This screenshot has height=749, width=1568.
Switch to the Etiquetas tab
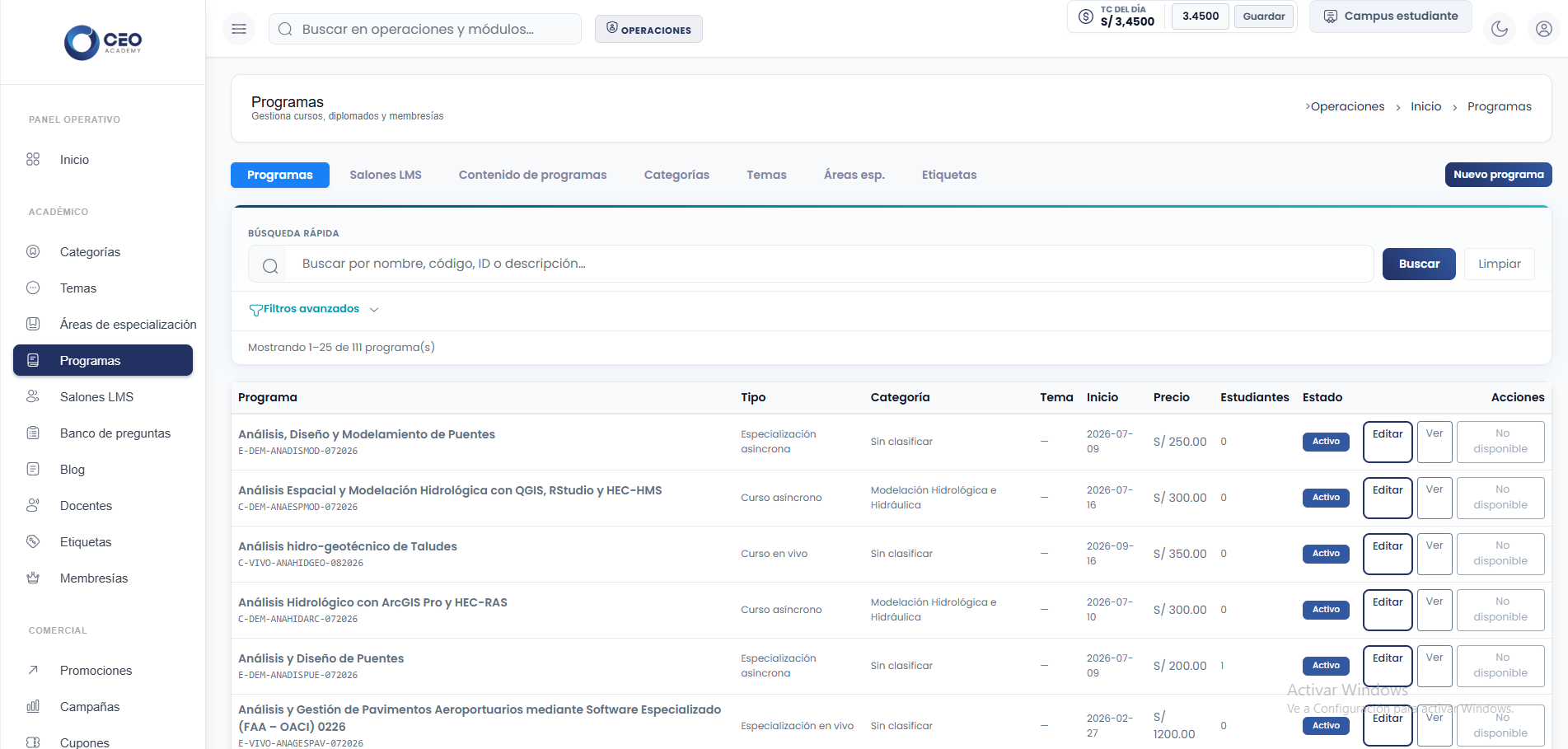coord(949,175)
